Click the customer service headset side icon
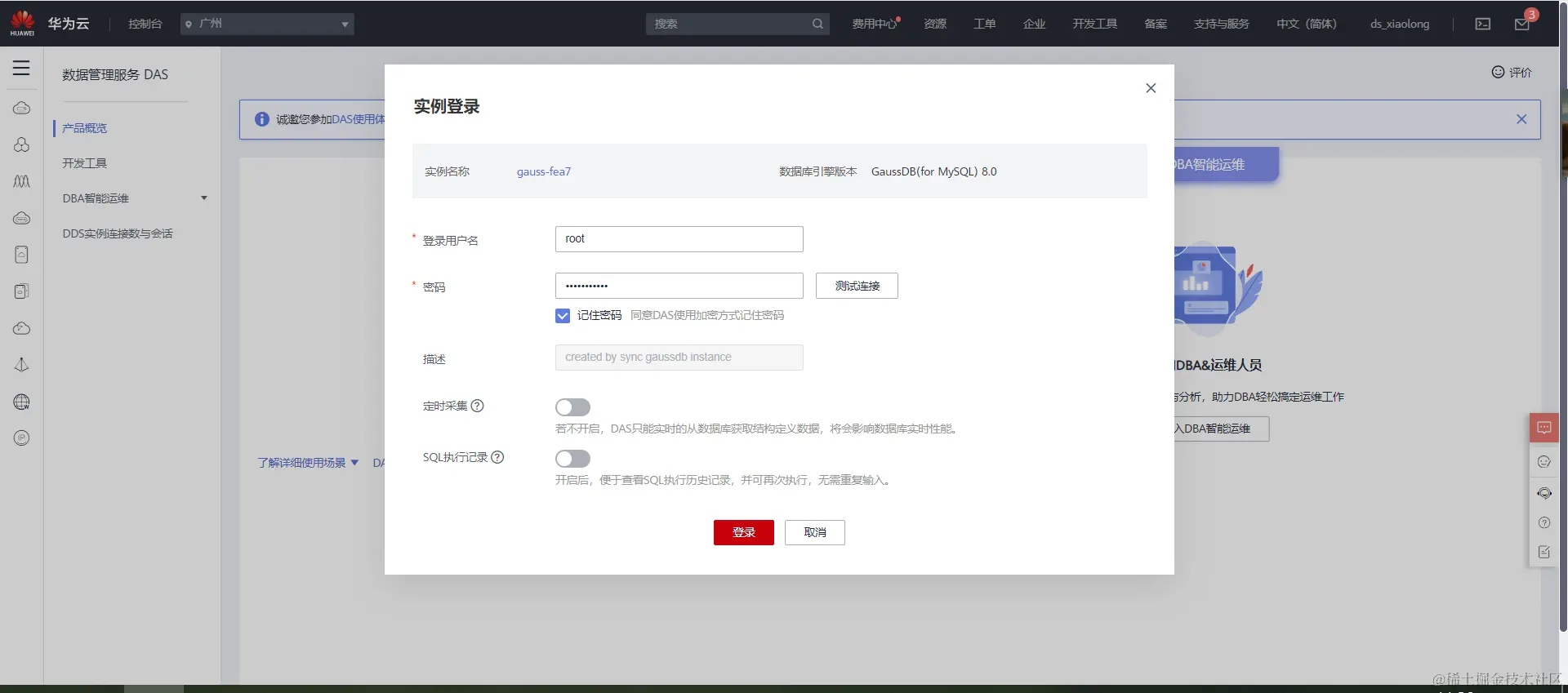The width and height of the screenshot is (1568, 693). pyautogui.click(x=1544, y=493)
